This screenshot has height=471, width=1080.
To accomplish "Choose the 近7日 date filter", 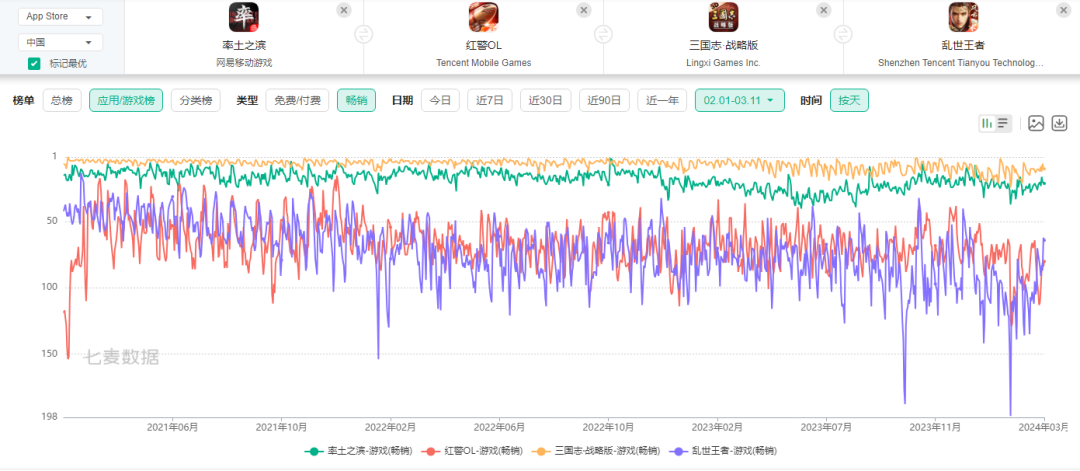I will (490, 101).
